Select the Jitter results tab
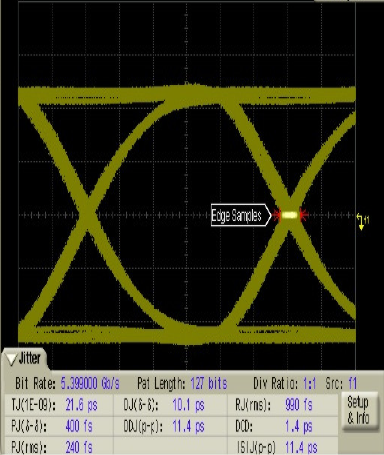Viewport: 384px width, 455px height. tap(25, 359)
